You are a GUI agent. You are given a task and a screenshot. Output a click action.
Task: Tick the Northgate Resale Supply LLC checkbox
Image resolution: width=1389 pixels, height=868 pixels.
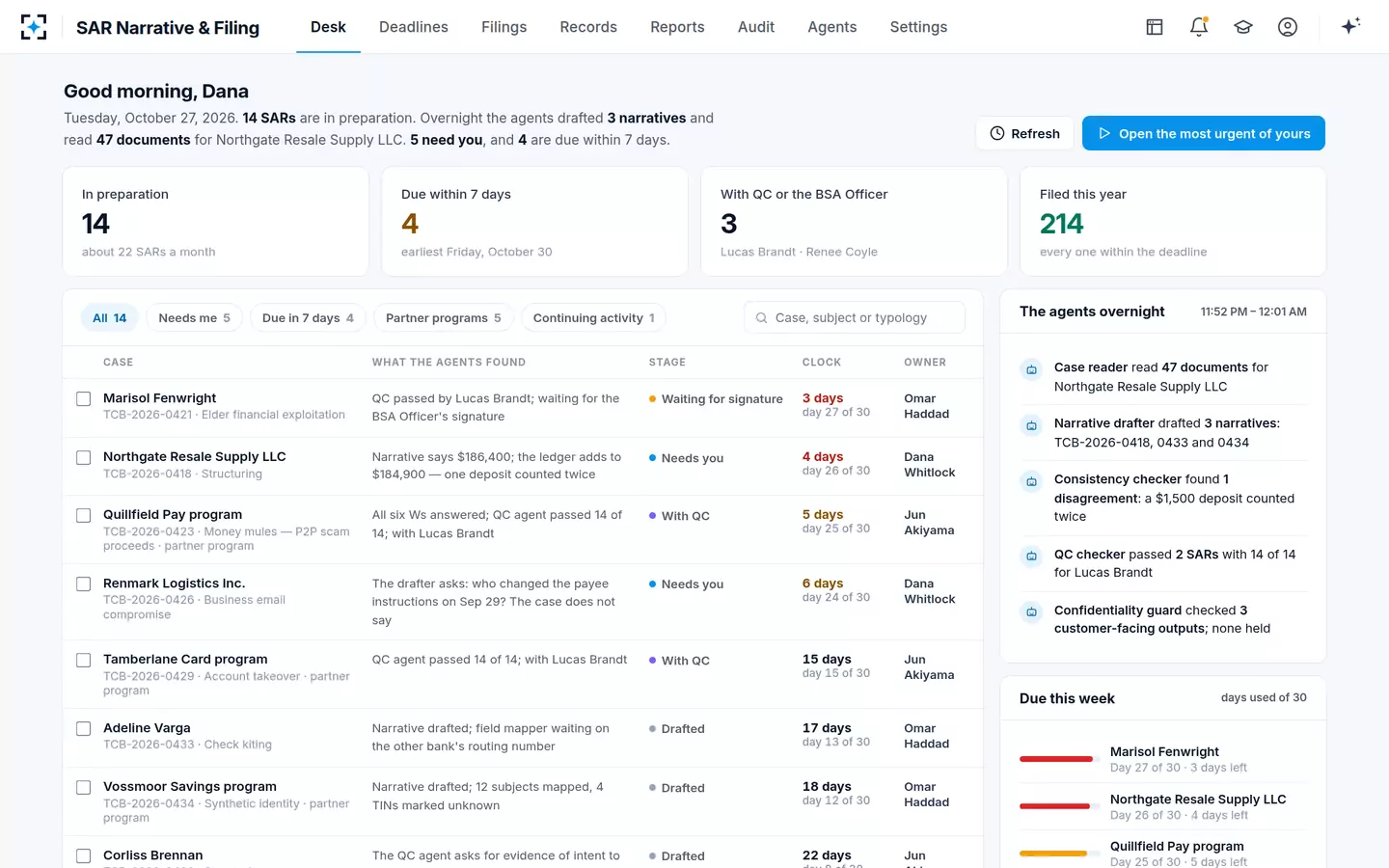tap(84, 457)
